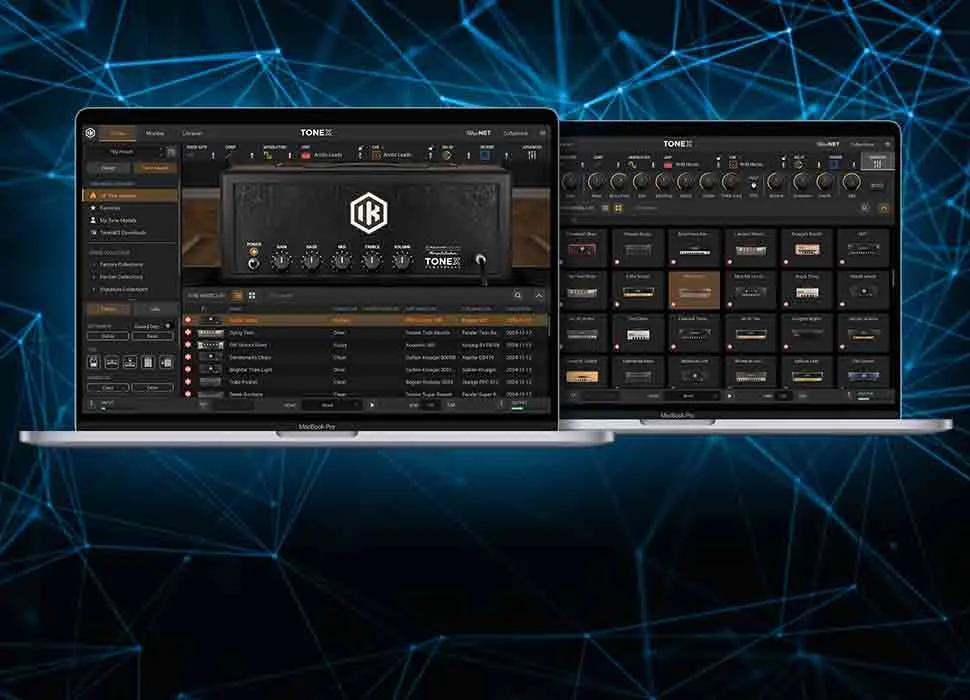Click the play button in the left laptop footer

372,405
